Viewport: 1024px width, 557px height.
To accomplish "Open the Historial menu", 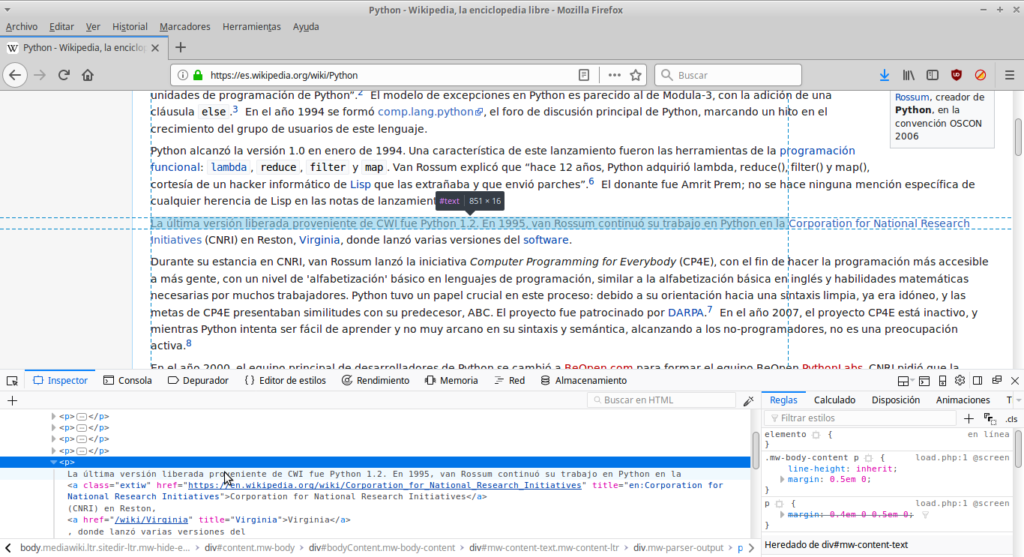I will 130,27.
